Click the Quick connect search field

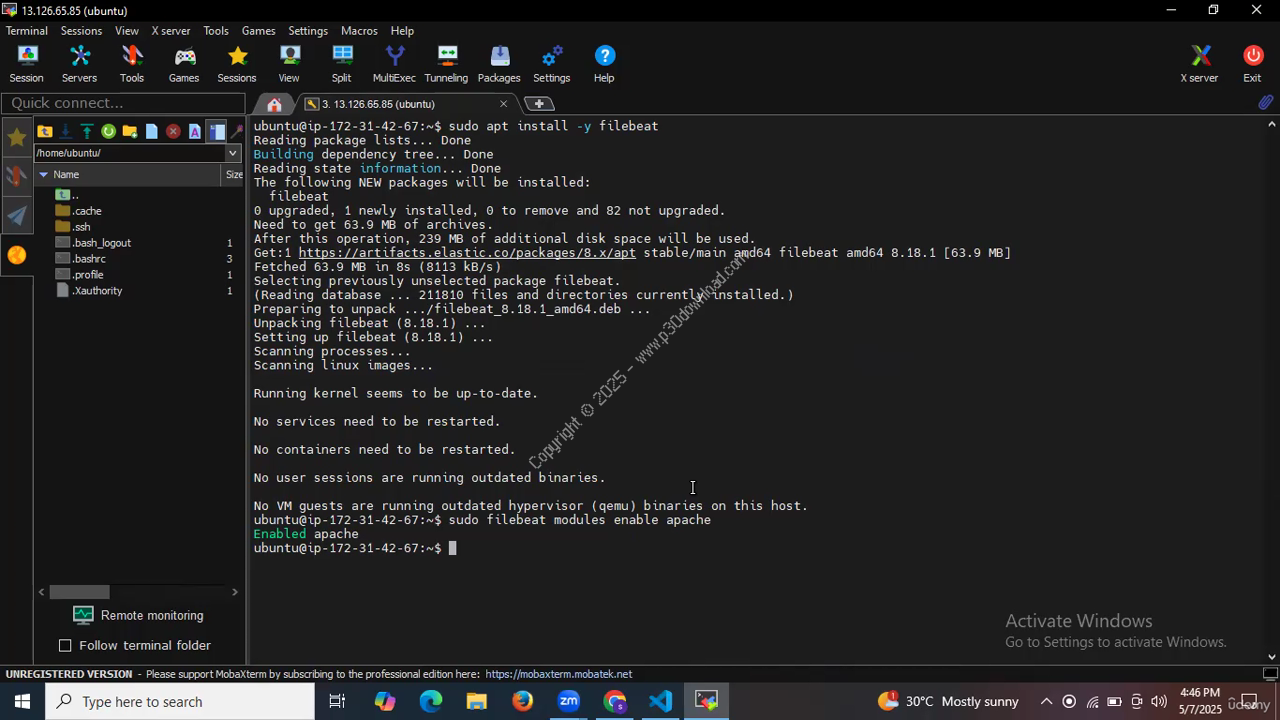click(x=123, y=103)
